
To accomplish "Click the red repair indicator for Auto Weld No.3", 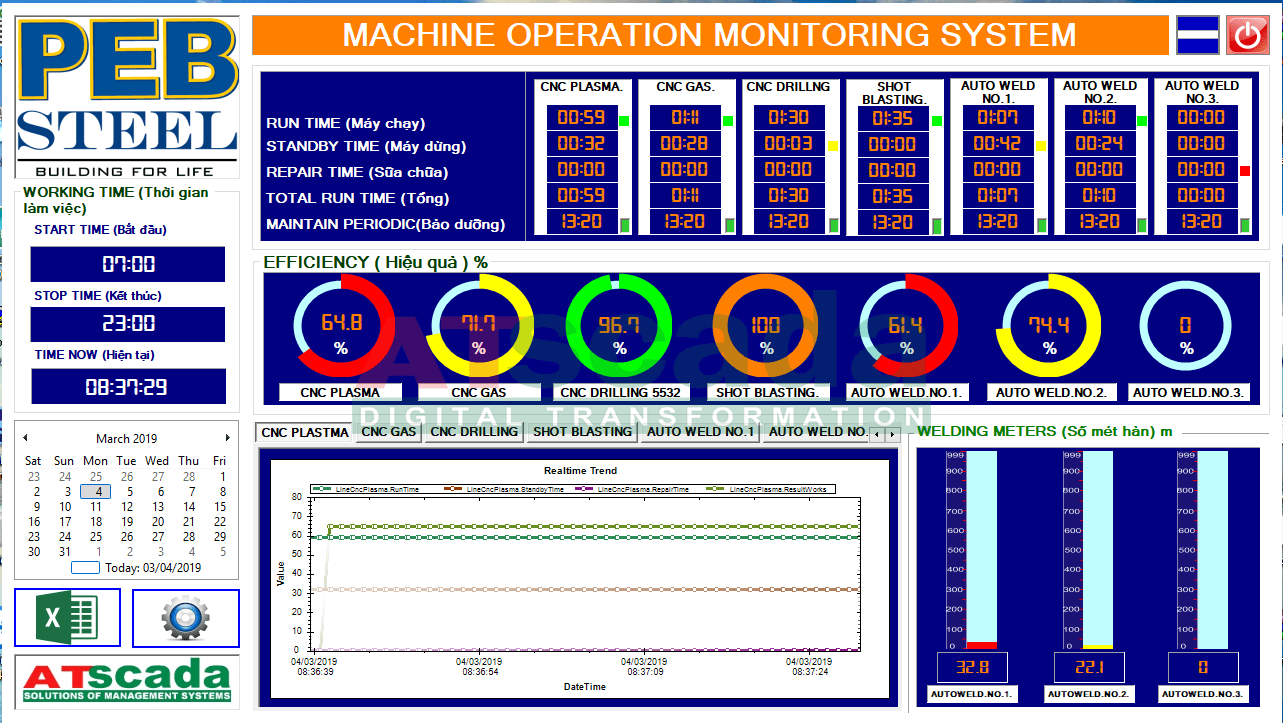I will point(1245,171).
